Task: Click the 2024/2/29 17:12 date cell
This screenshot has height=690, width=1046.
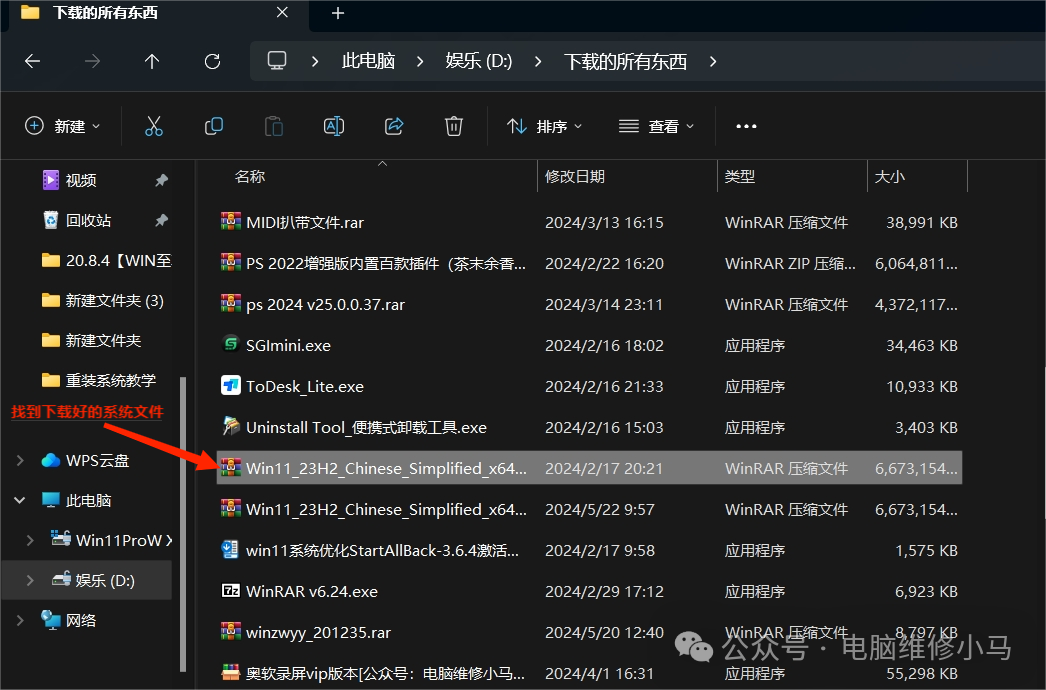Action: coord(604,591)
